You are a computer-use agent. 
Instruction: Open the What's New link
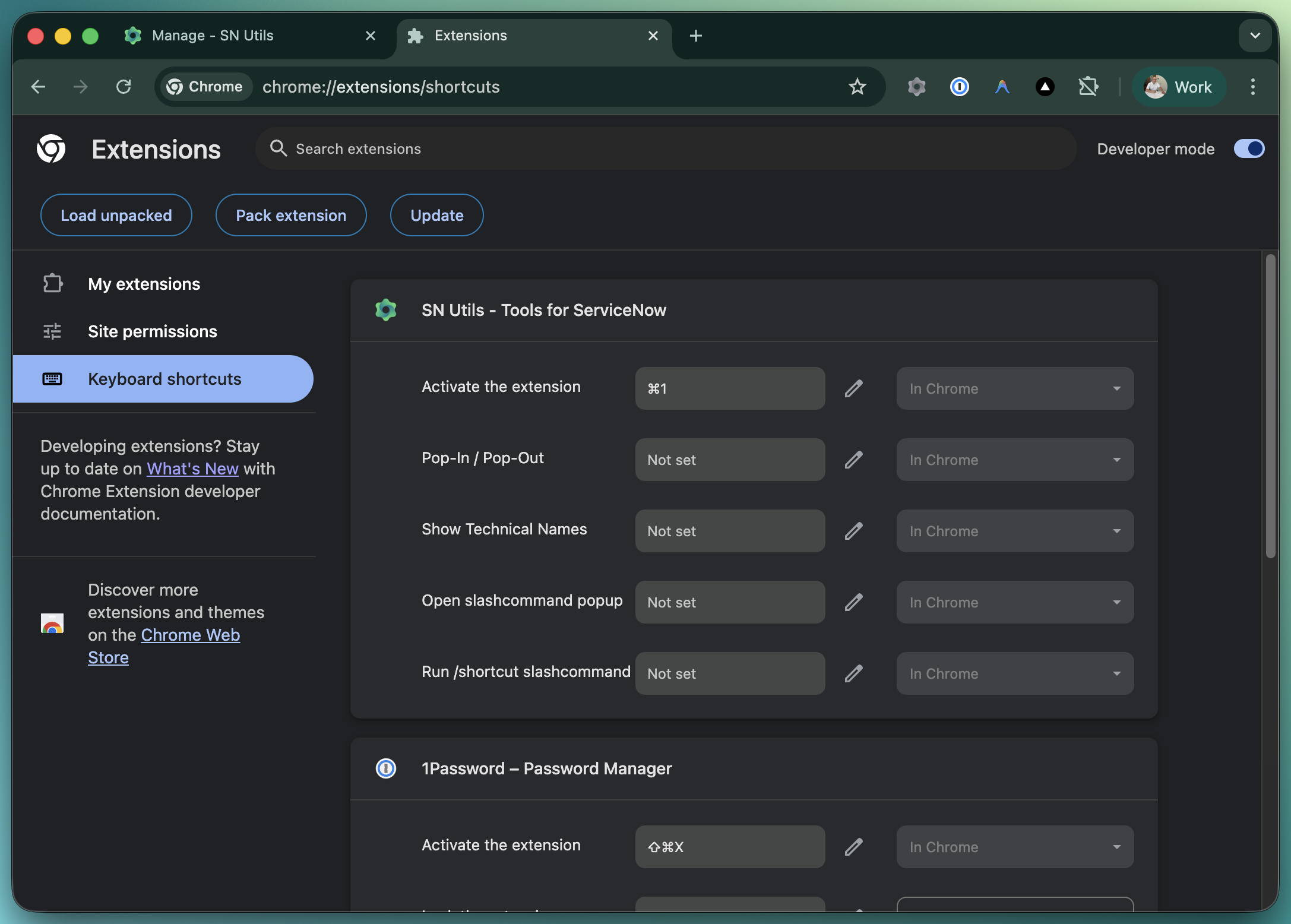pos(192,469)
